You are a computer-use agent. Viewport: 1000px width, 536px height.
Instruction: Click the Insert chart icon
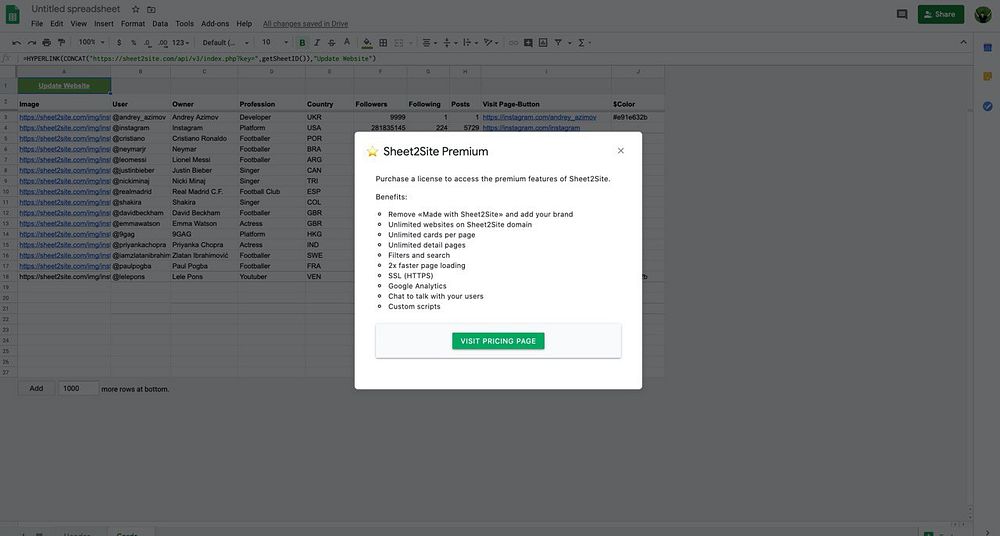tap(543, 43)
